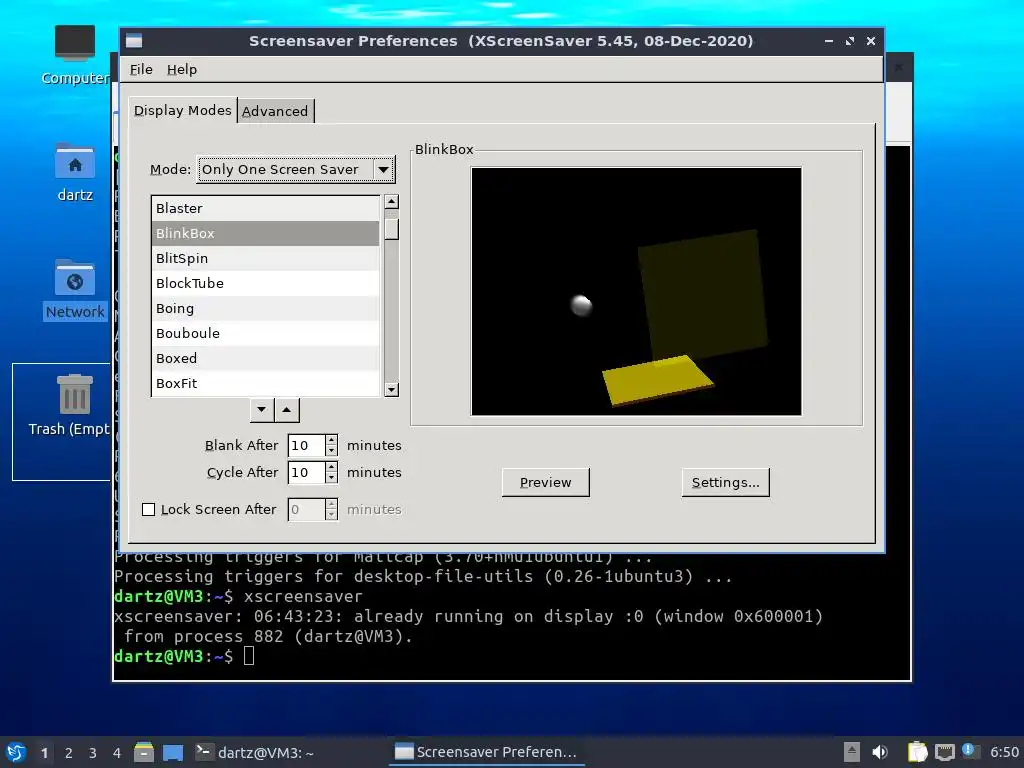The width and height of the screenshot is (1024, 768).
Task: Click the update notification tray icon
Action: 969,750
